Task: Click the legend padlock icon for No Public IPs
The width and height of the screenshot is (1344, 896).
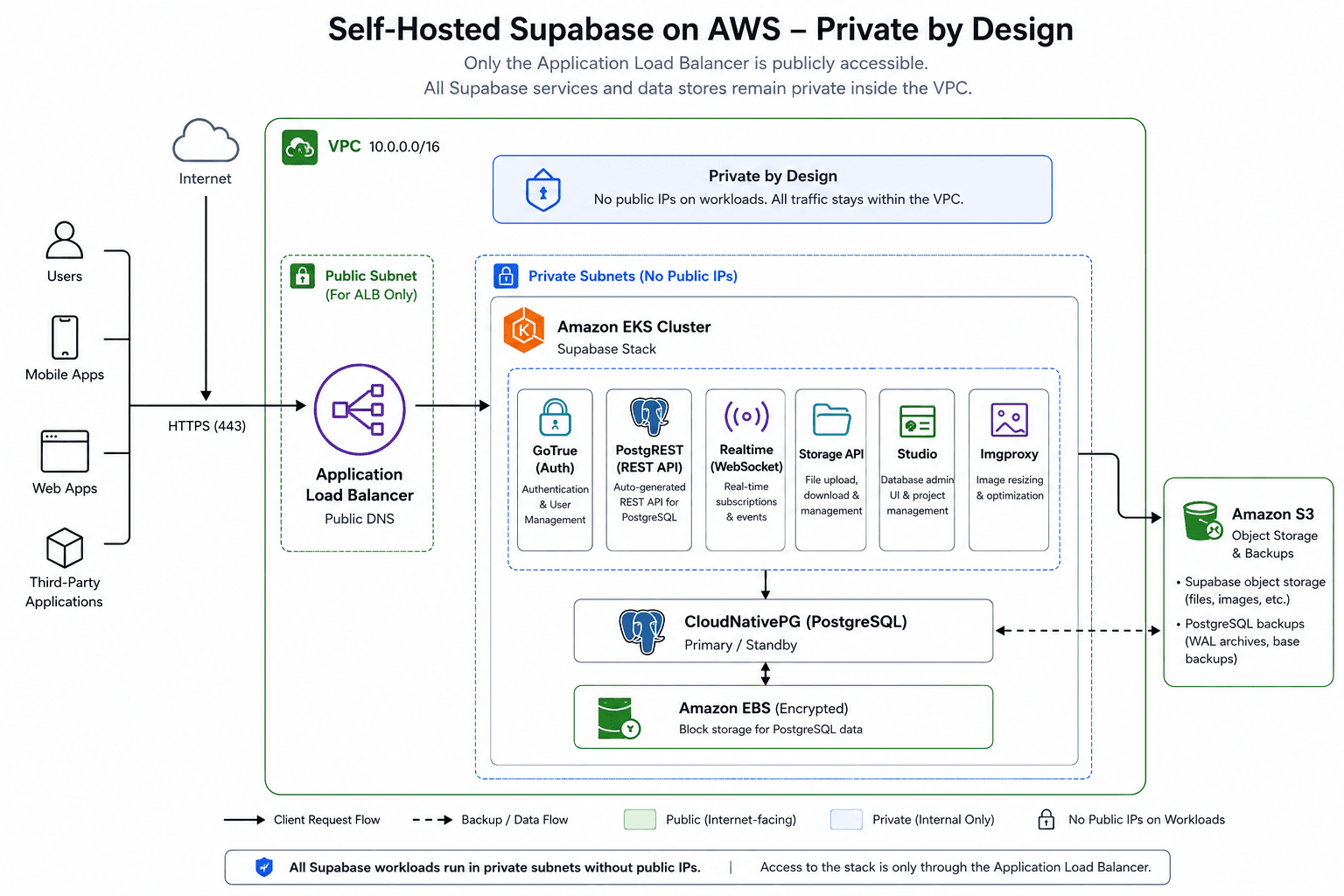Action: point(1046,819)
